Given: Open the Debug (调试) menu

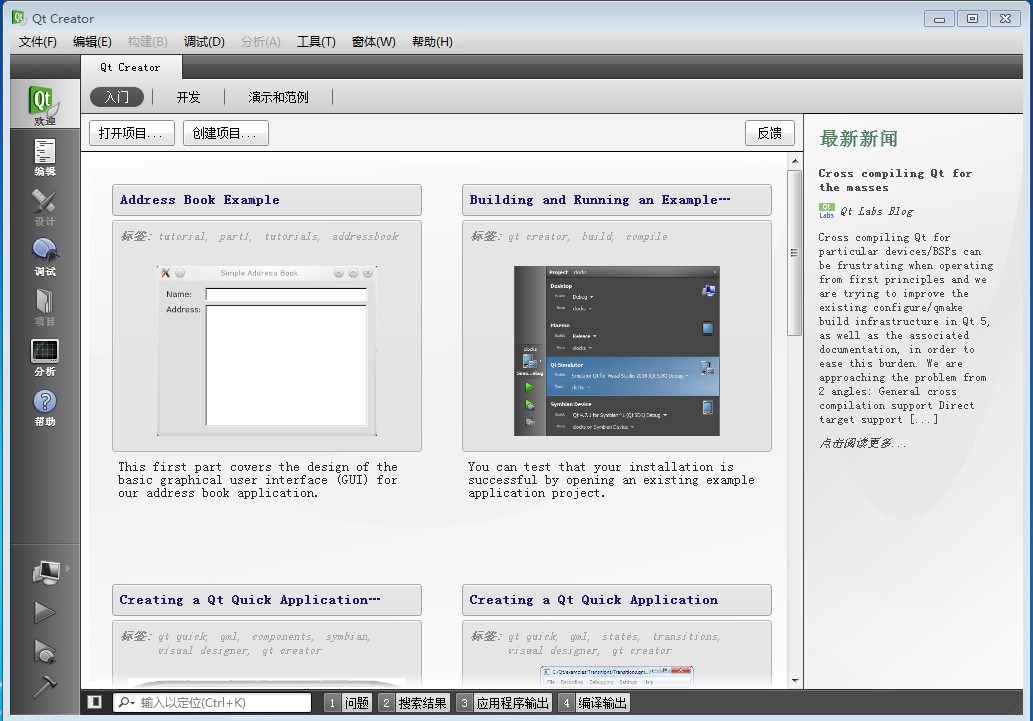Looking at the screenshot, I should pyautogui.click(x=204, y=42).
